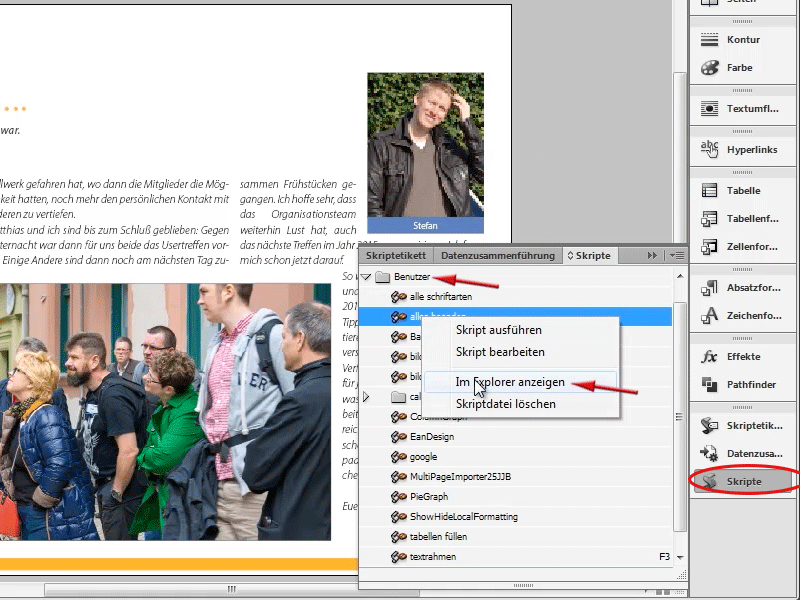The height and width of the screenshot is (600, 800).
Task: Open the Tabelle panel icon
Action: [709, 190]
